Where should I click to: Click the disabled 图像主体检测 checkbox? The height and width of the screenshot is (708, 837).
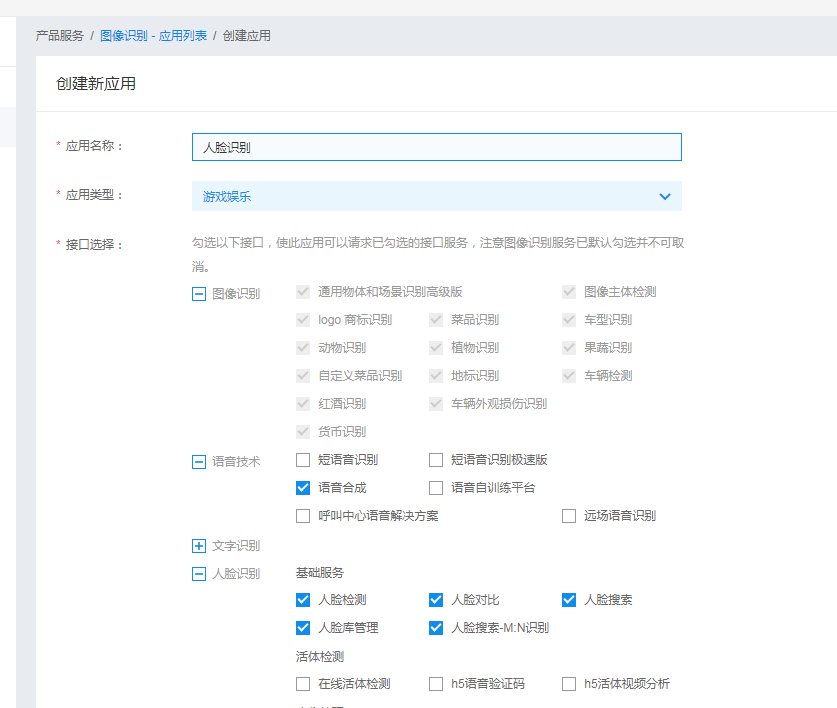coord(568,292)
